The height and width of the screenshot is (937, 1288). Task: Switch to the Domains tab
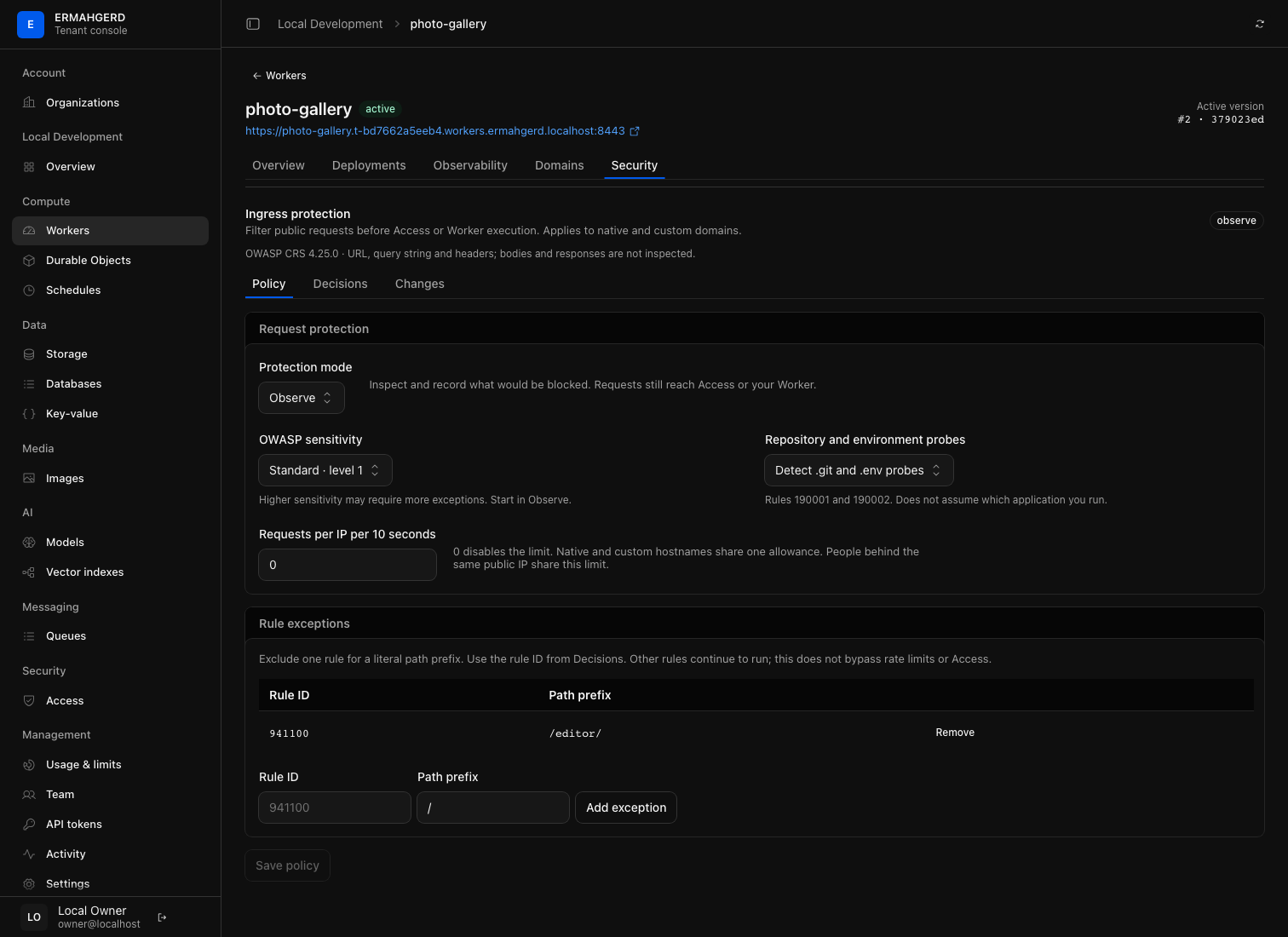coord(560,165)
